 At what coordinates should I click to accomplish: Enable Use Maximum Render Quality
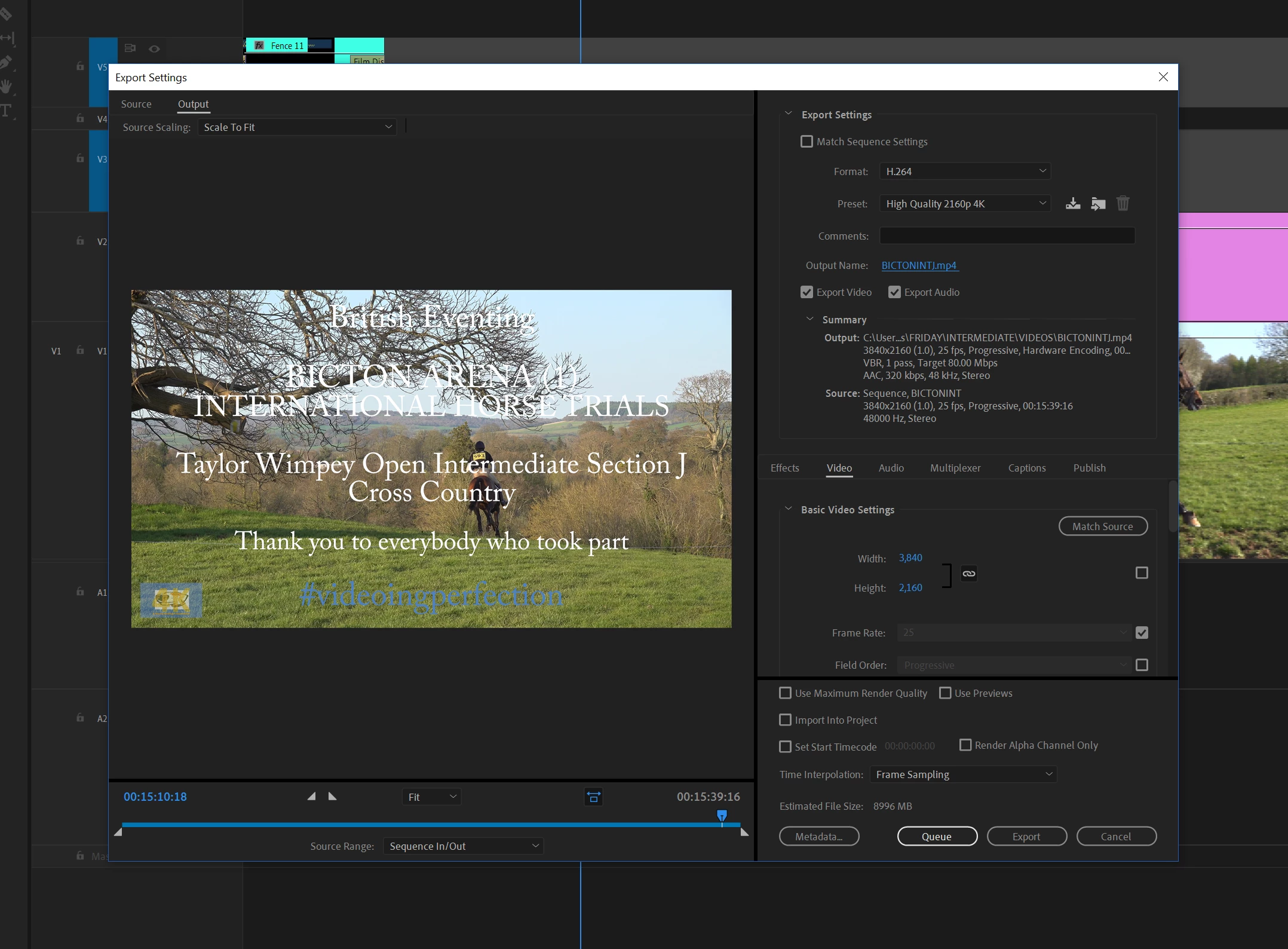tap(786, 693)
